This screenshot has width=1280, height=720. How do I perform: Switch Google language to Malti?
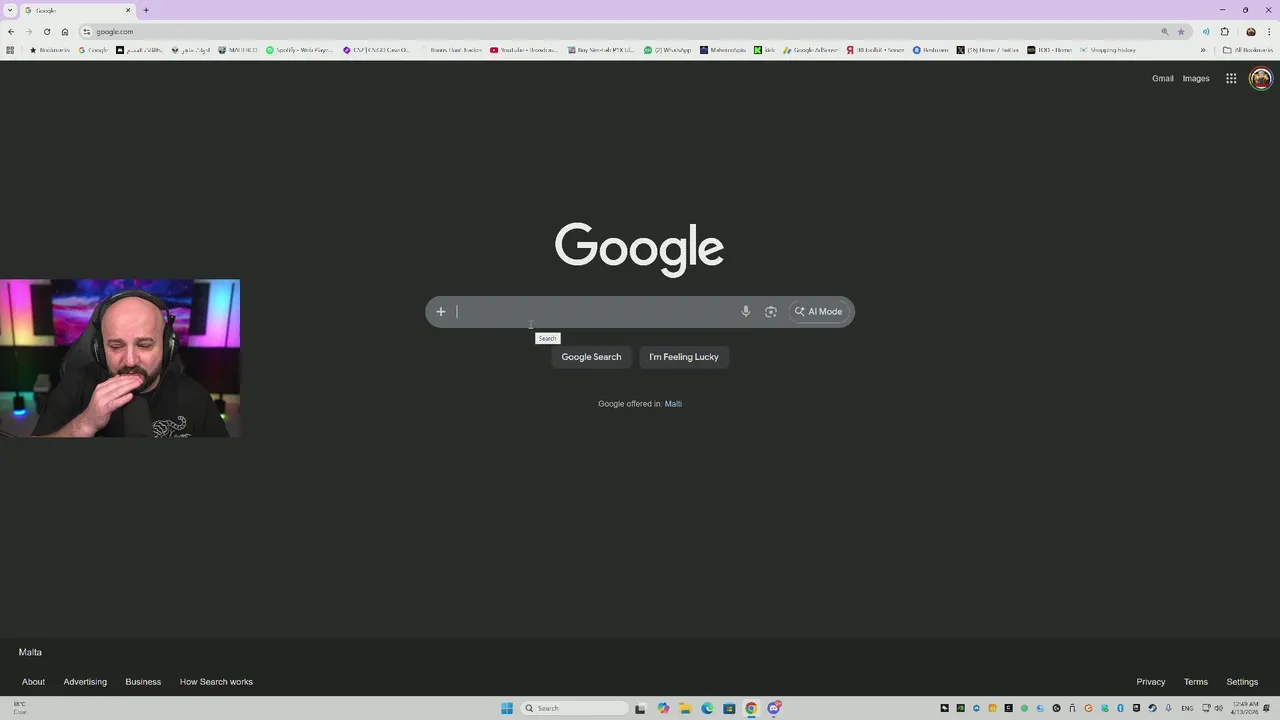673,404
